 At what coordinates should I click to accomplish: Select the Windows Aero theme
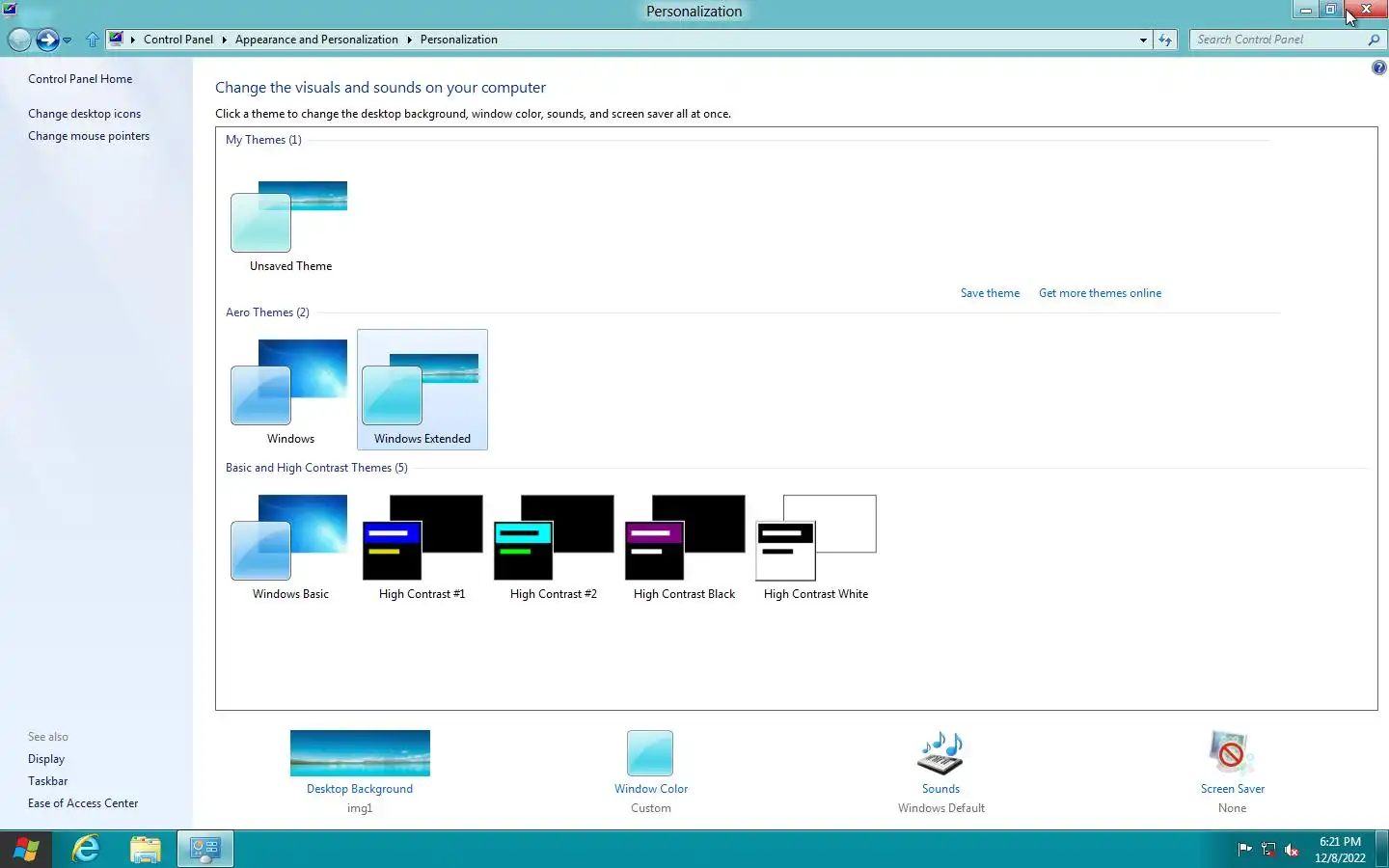click(x=290, y=390)
